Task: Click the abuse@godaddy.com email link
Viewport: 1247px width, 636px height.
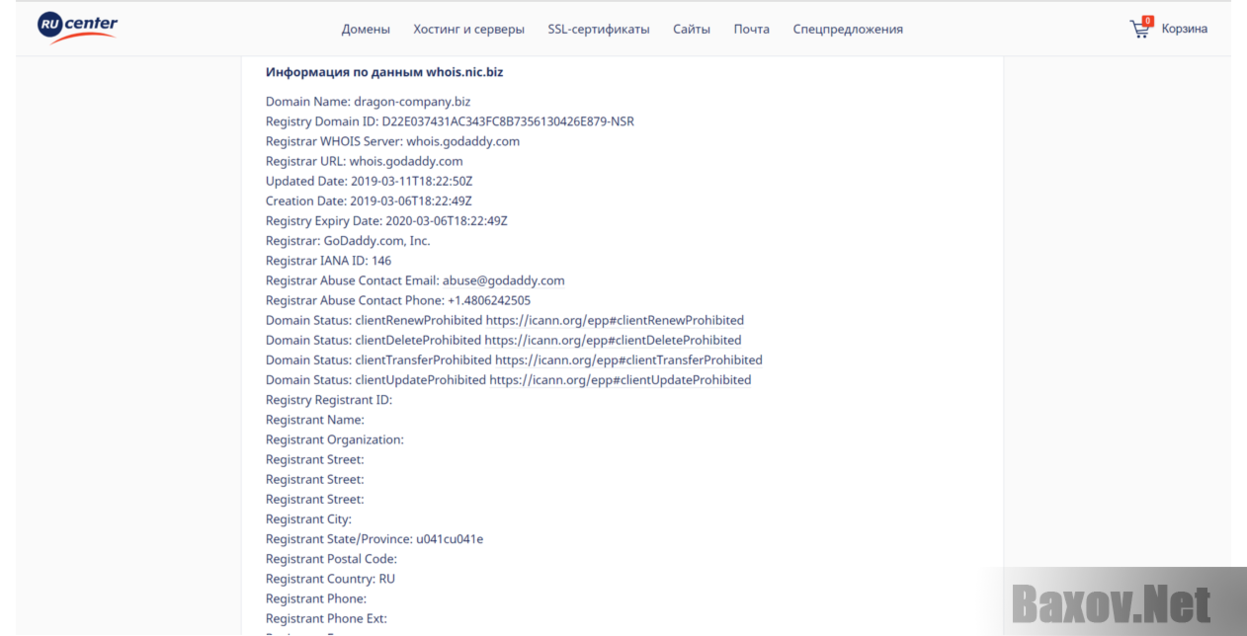Action: pyautogui.click(x=504, y=281)
